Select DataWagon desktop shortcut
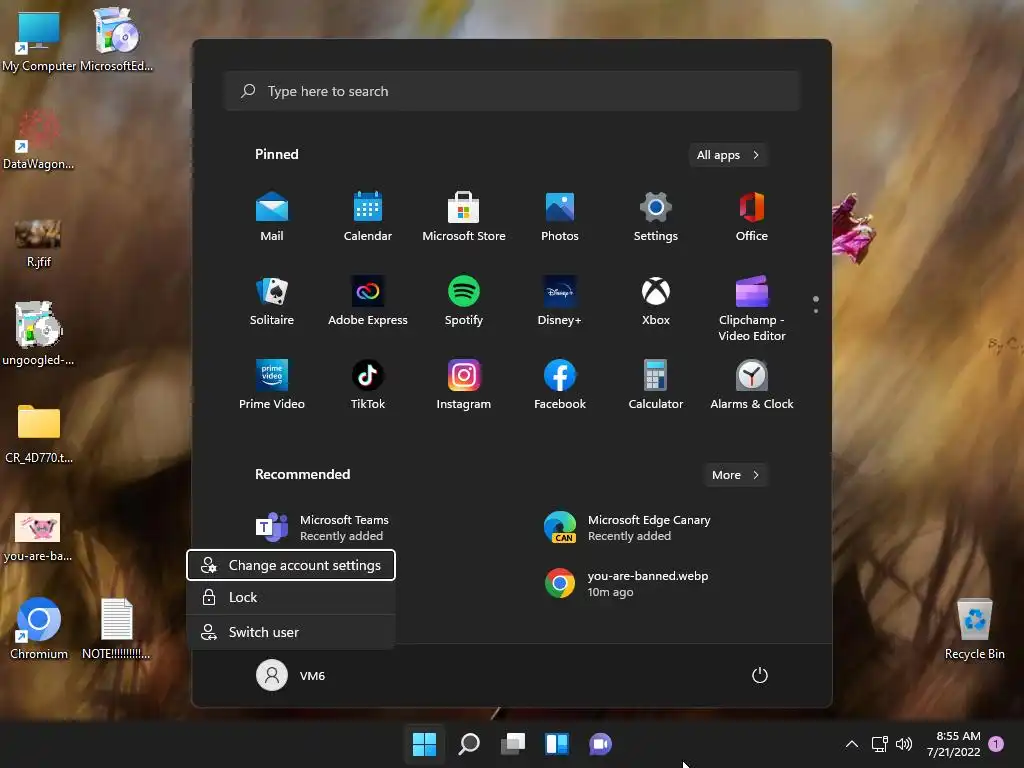This screenshot has height=768, width=1024. [39, 140]
